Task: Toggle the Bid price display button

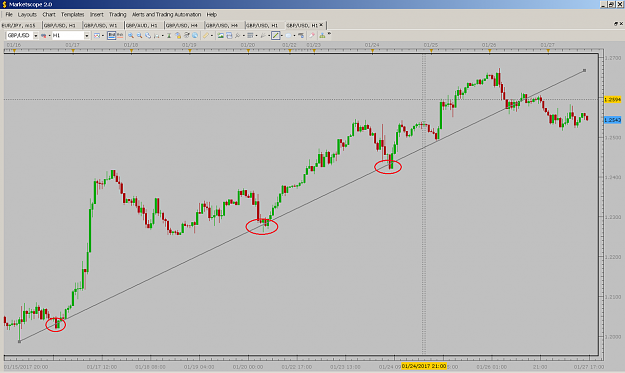Action: [111, 35]
